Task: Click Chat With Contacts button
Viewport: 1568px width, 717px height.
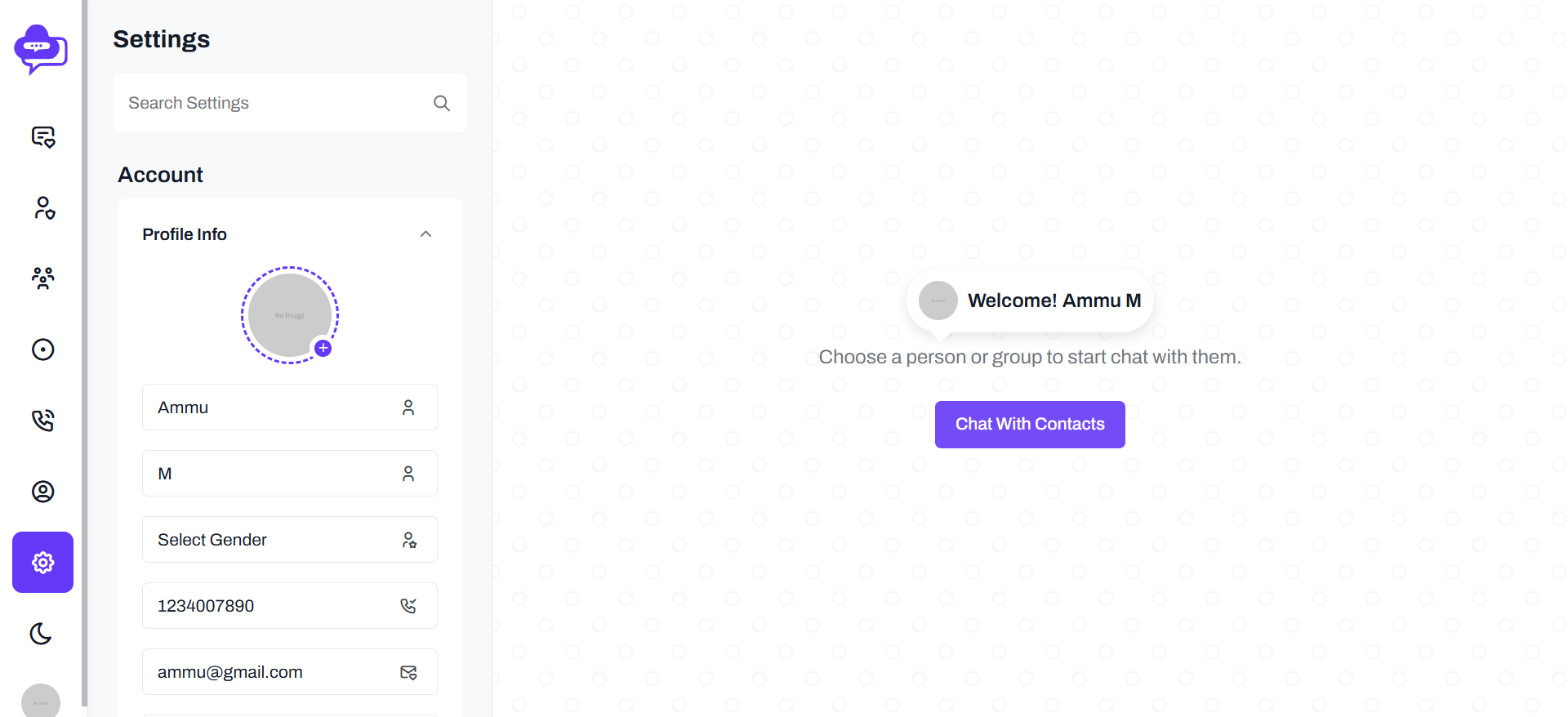Action: coord(1030,425)
